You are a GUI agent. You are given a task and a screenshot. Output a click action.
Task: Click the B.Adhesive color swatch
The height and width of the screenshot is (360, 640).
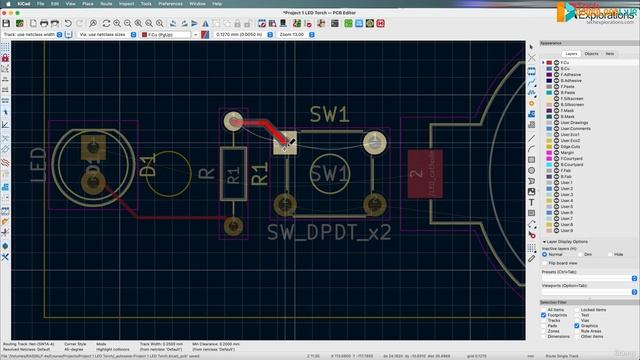point(549,81)
